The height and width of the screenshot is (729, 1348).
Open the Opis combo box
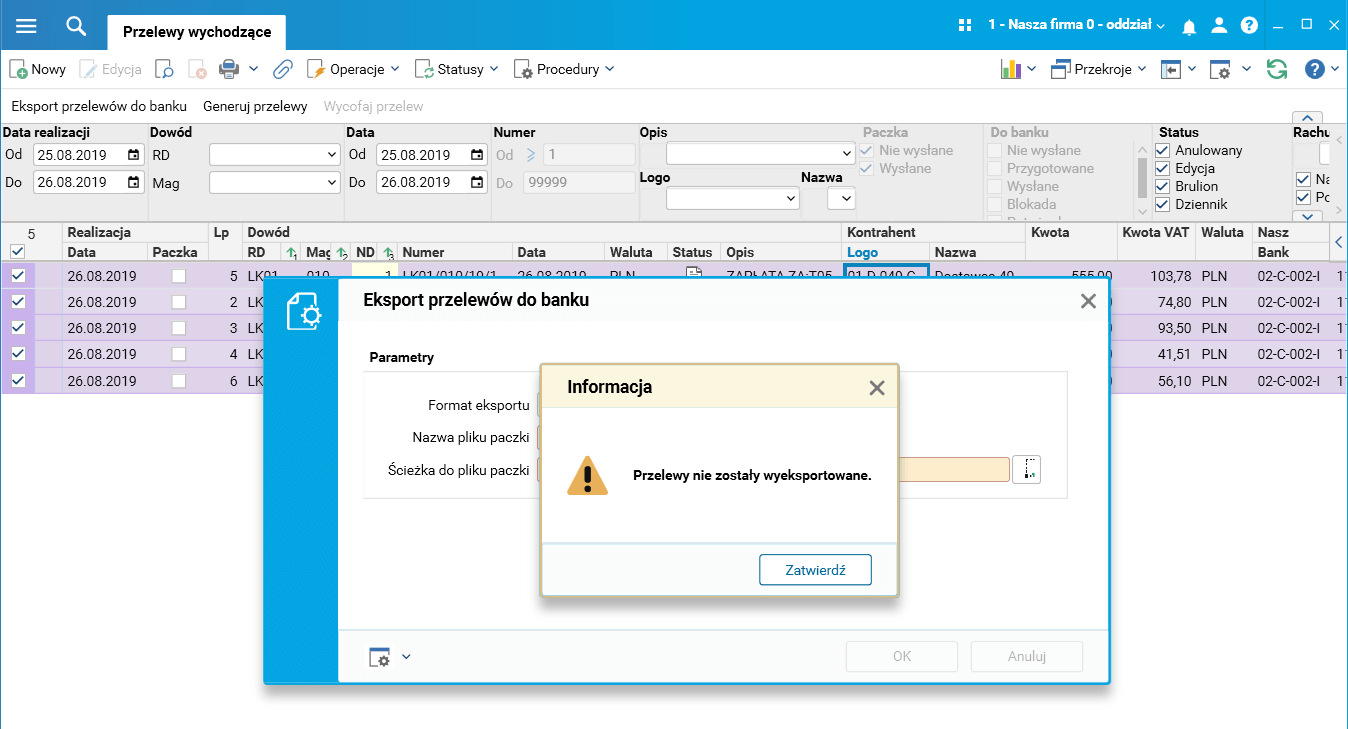(x=759, y=153)
